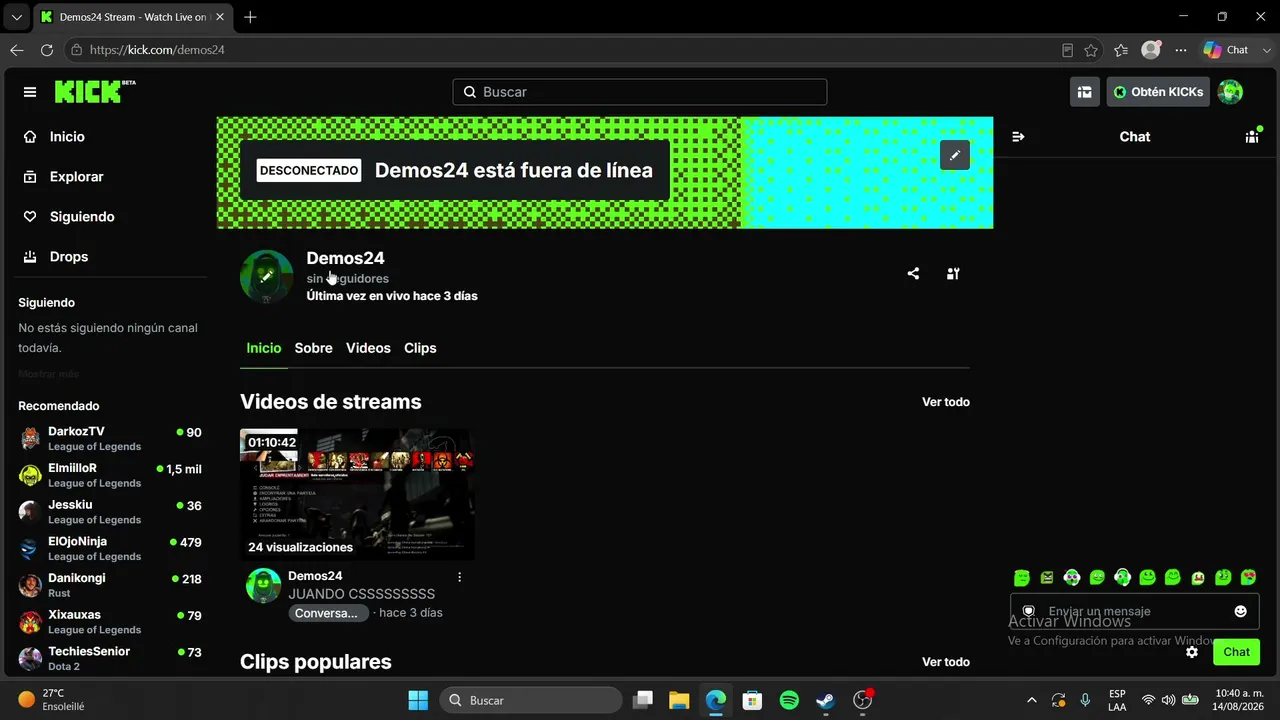
Task: Open the JUANDO CSSSSSSSSS video title
Action: point(361,594)
